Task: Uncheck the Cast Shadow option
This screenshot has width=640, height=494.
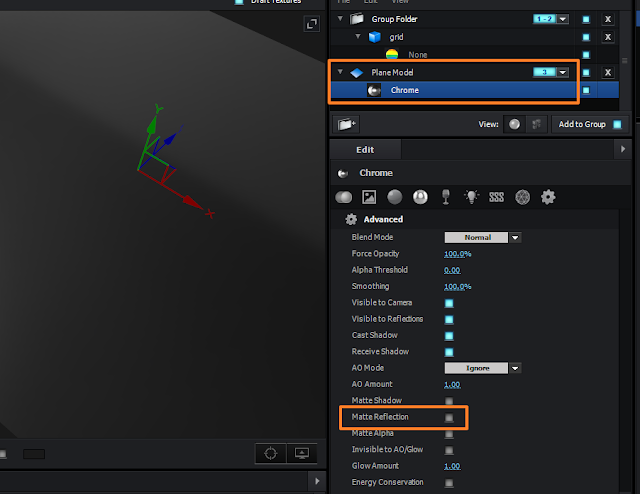Action: [x=449, y=336]
